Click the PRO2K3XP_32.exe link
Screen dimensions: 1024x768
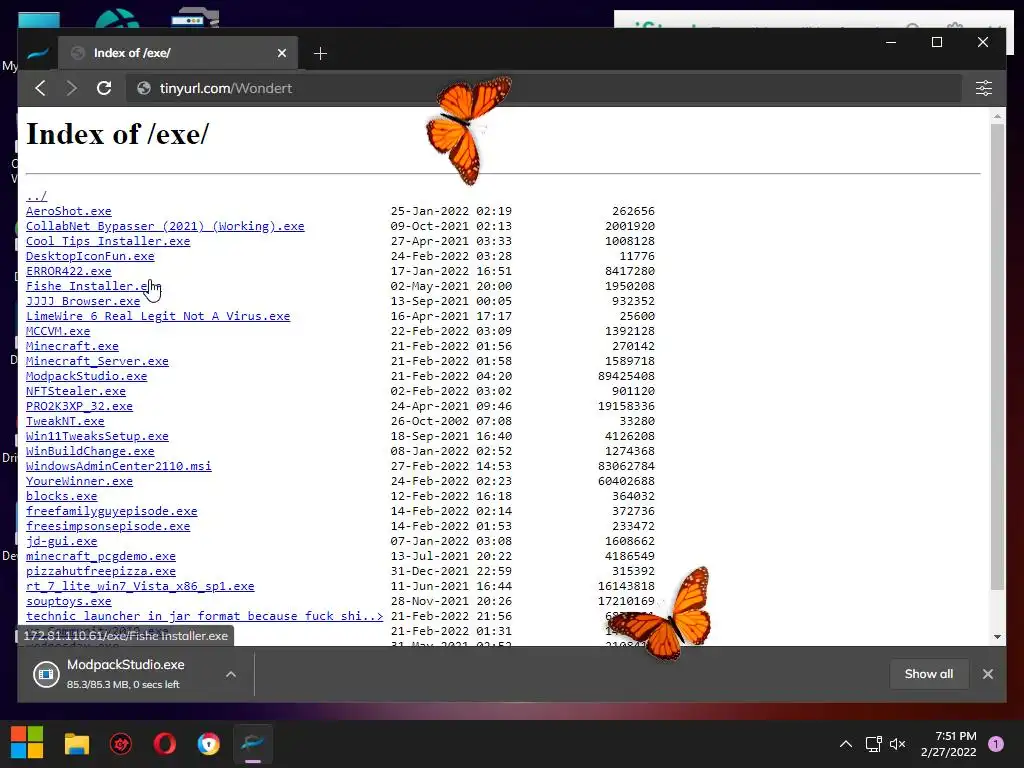coord(79,406)
